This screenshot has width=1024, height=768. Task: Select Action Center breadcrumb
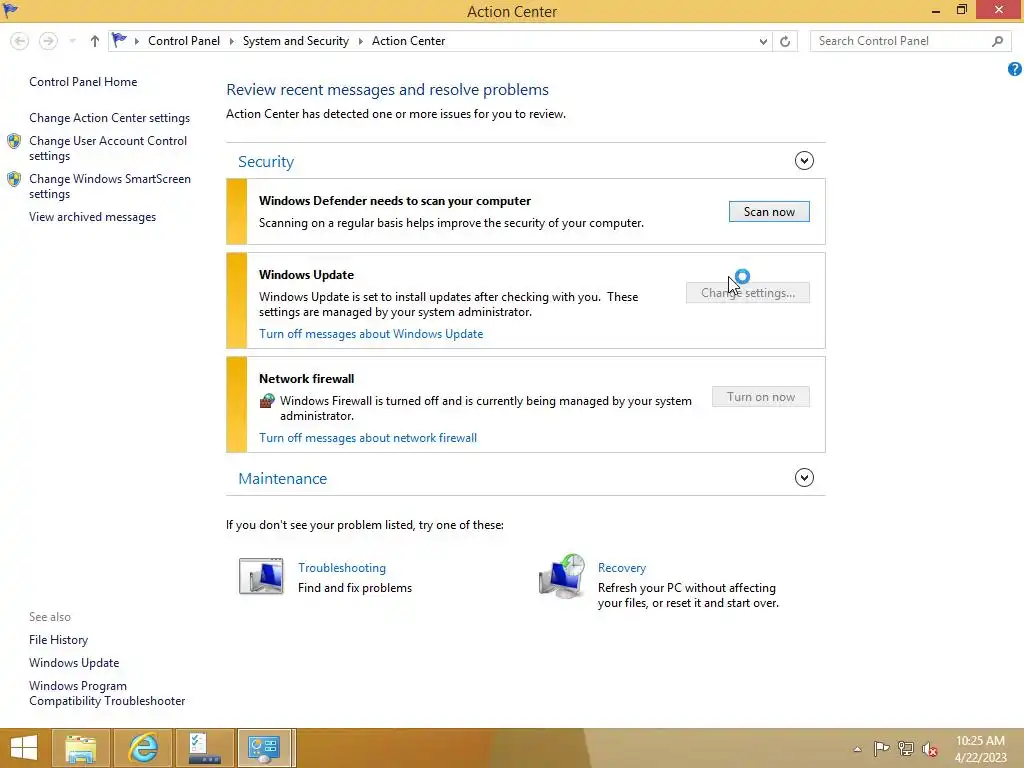coord(408,40)
